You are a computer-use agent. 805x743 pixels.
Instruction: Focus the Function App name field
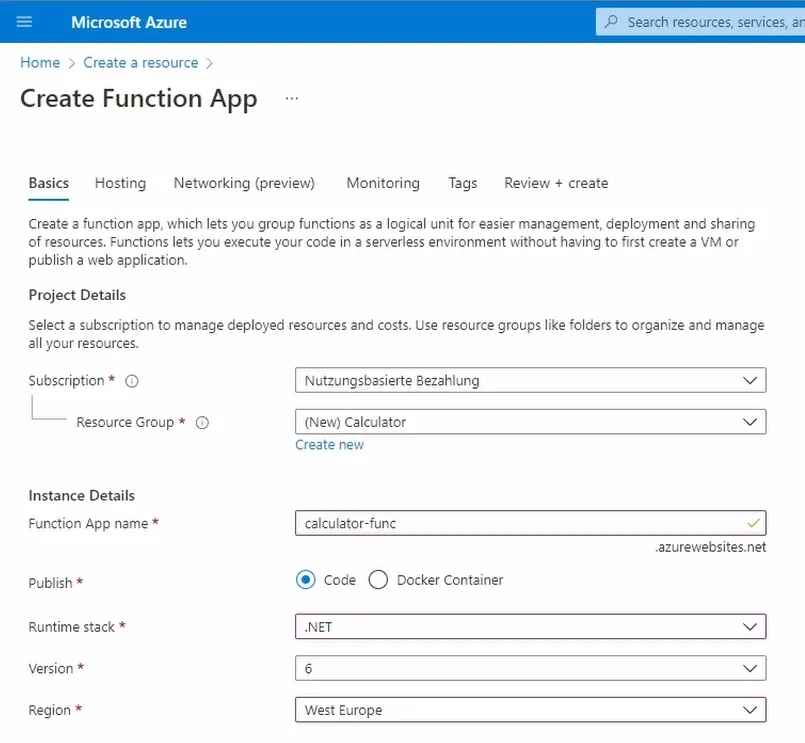tap(530, 523)
